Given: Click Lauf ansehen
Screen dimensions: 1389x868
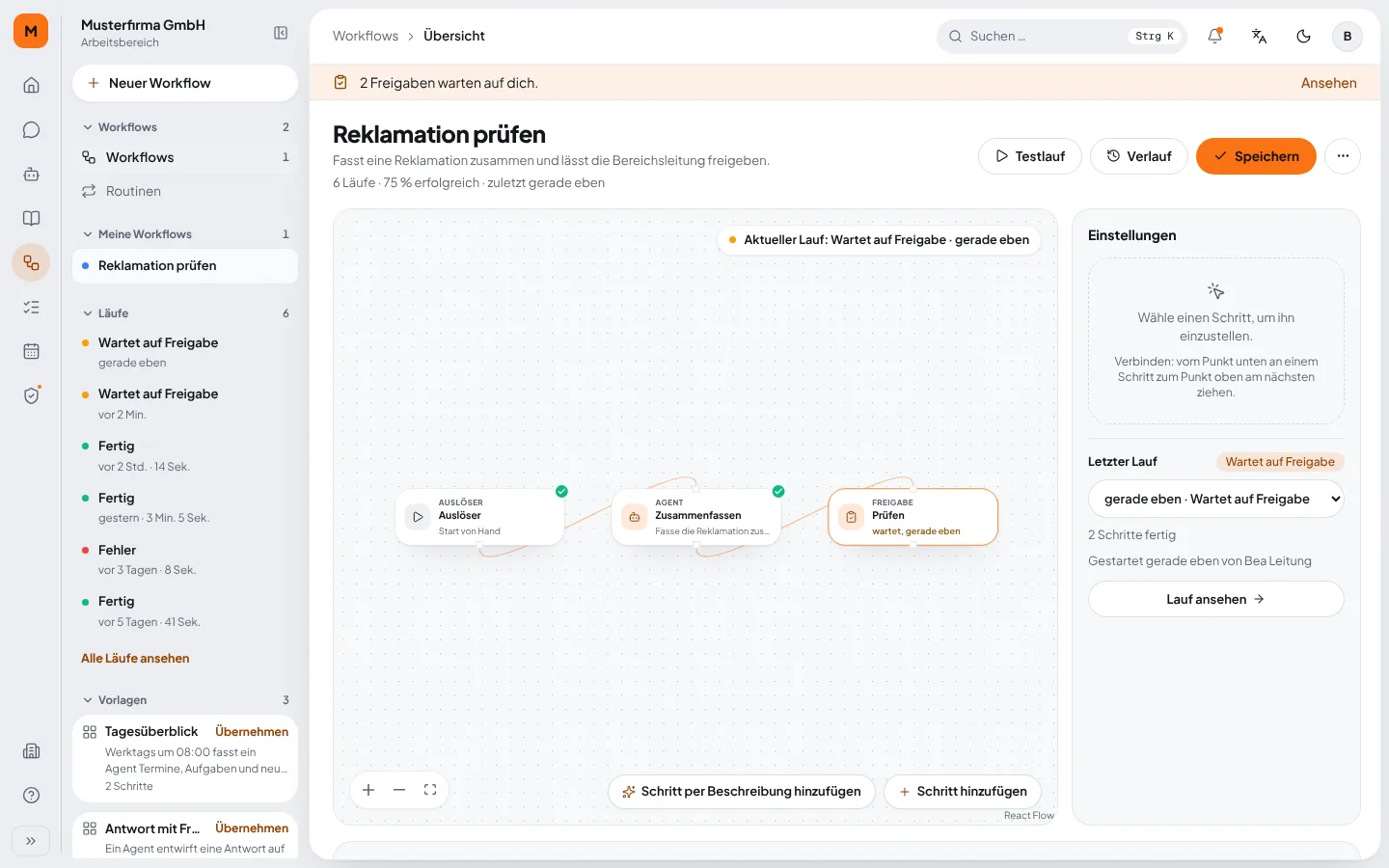Looking at the screenshot, I should 1216,599.
